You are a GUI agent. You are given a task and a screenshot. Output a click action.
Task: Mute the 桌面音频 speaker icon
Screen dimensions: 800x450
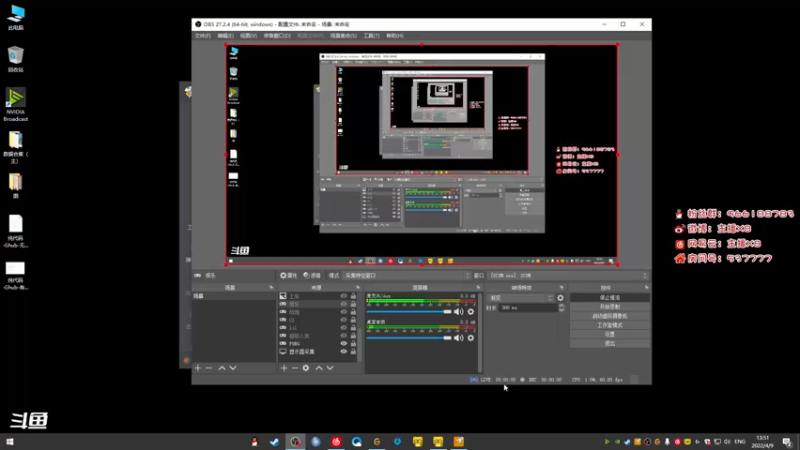point(459,338)
